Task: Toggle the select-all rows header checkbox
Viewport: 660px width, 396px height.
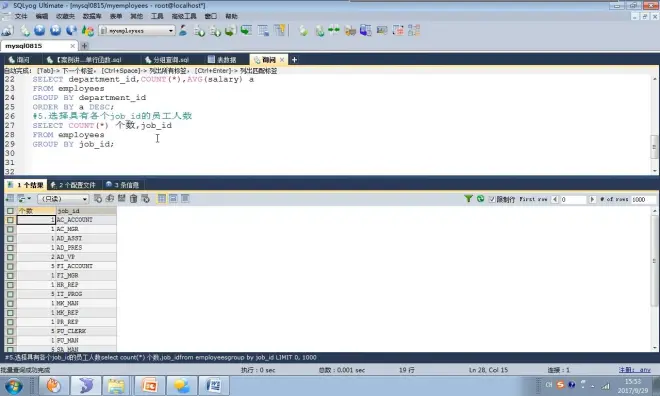Action: [10, 211]
